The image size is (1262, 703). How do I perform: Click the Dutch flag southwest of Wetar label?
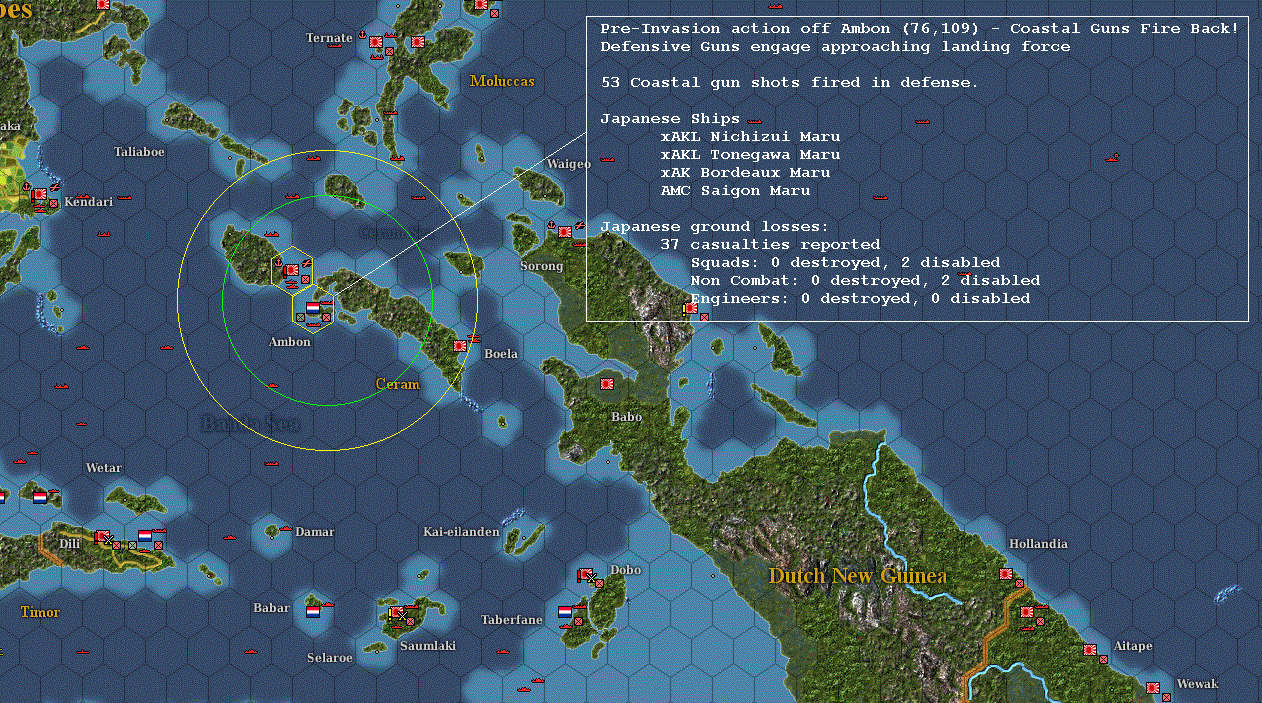point(40,497)
